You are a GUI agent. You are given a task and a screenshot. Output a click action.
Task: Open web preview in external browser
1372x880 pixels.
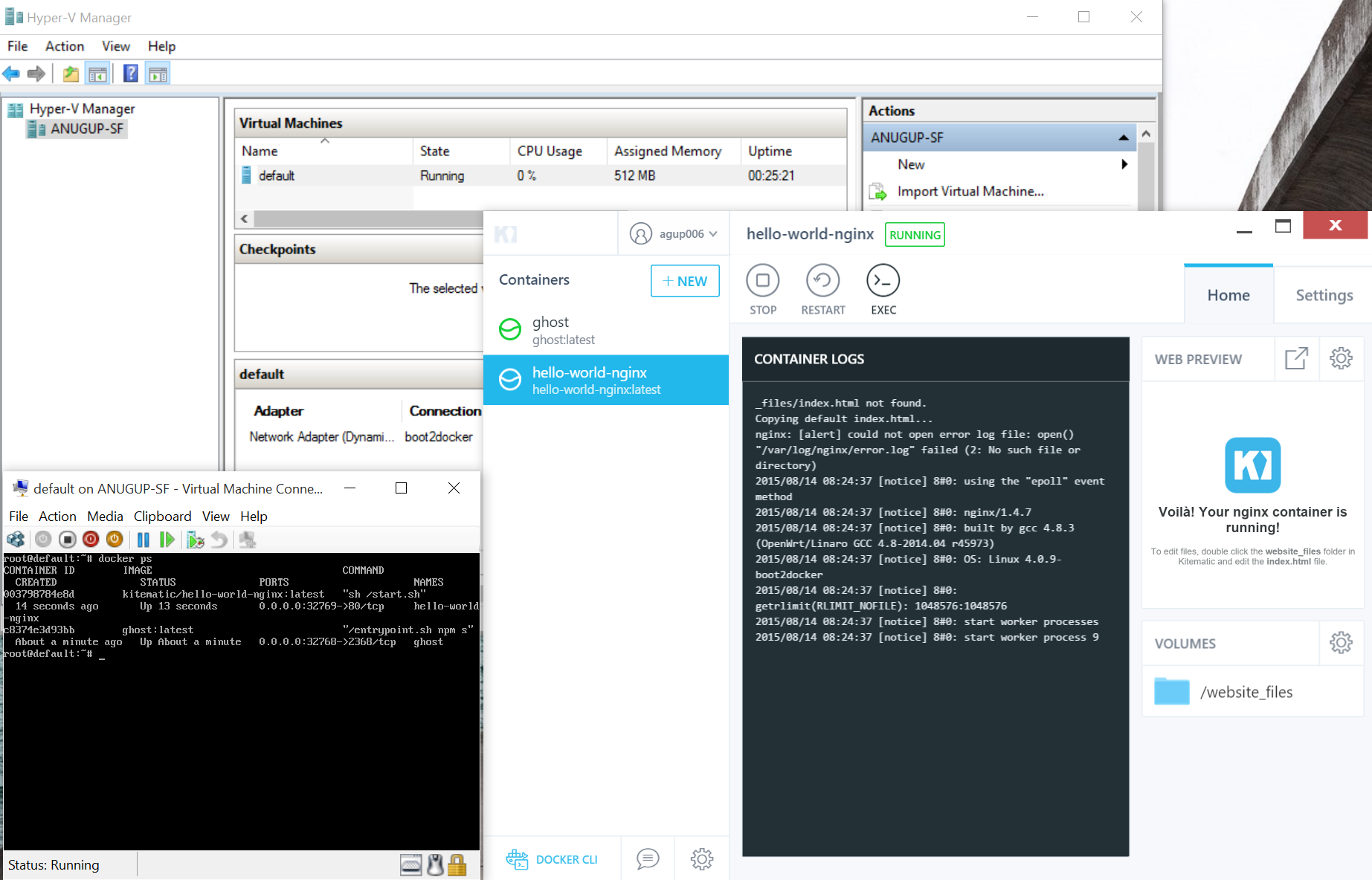pyautogui.click(x=1297, y=358)
